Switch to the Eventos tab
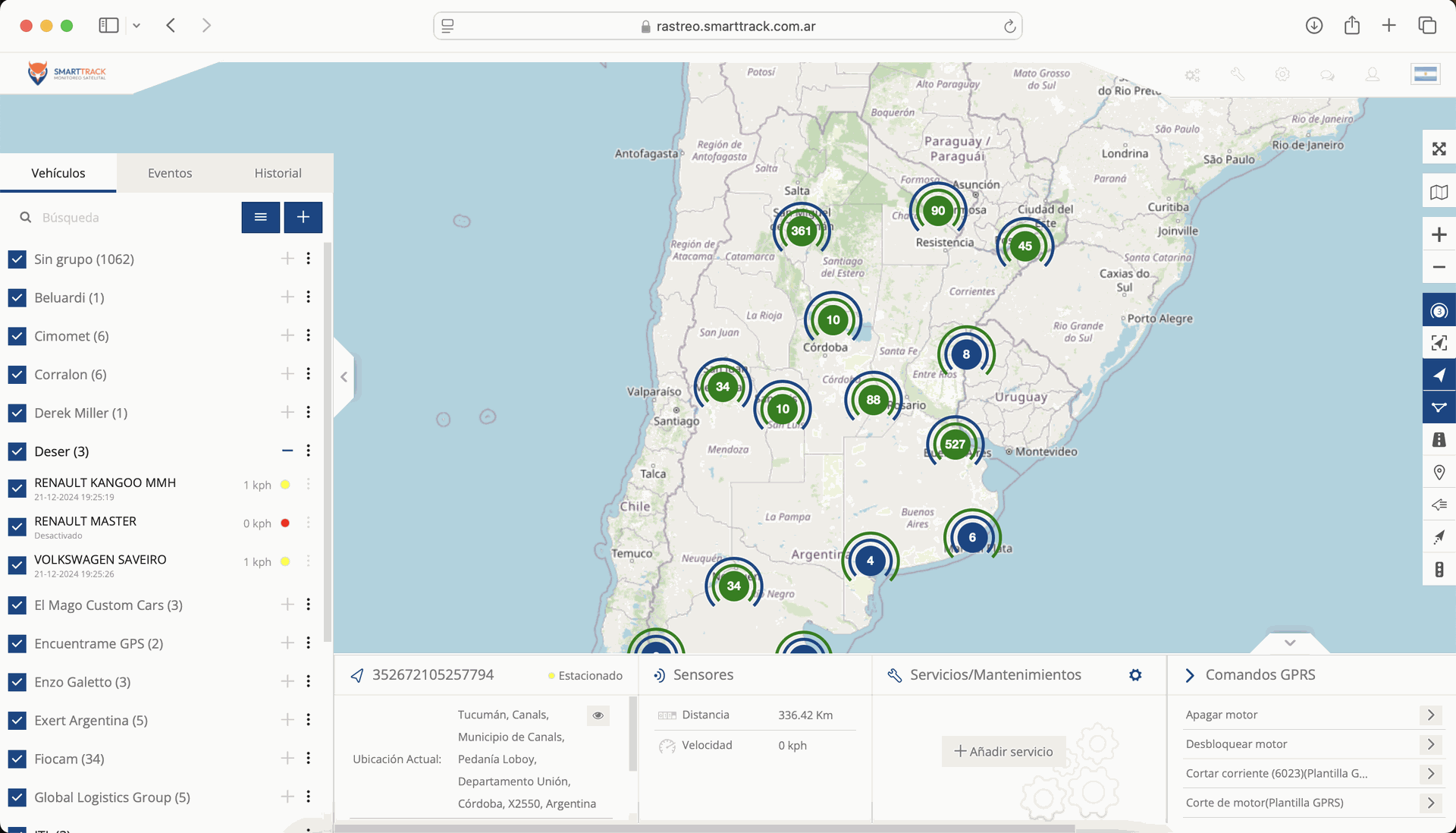The width and height of the screenshot is (1456, 833). [x=170, y=173]
